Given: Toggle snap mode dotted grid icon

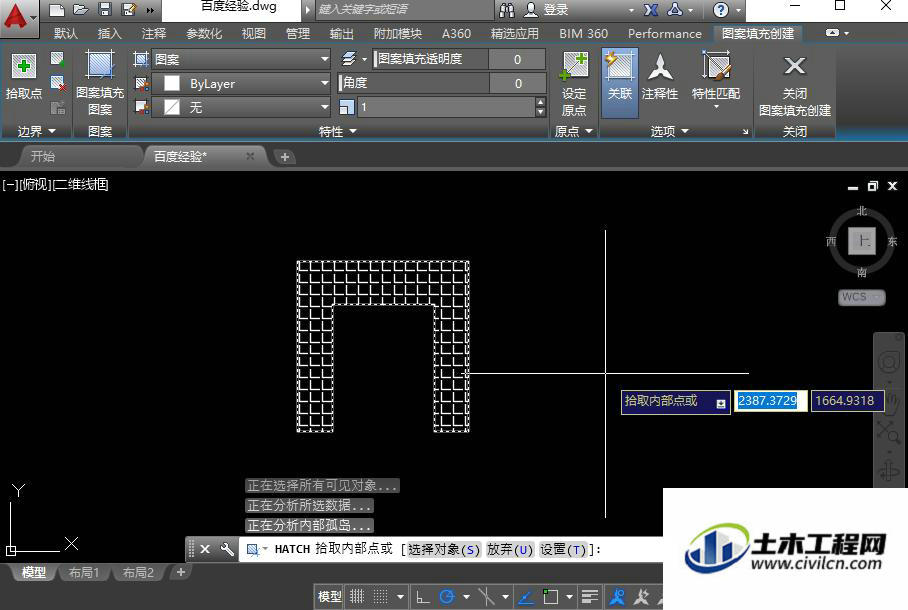Looking at the screenshot, I should (x=380, y=596).
